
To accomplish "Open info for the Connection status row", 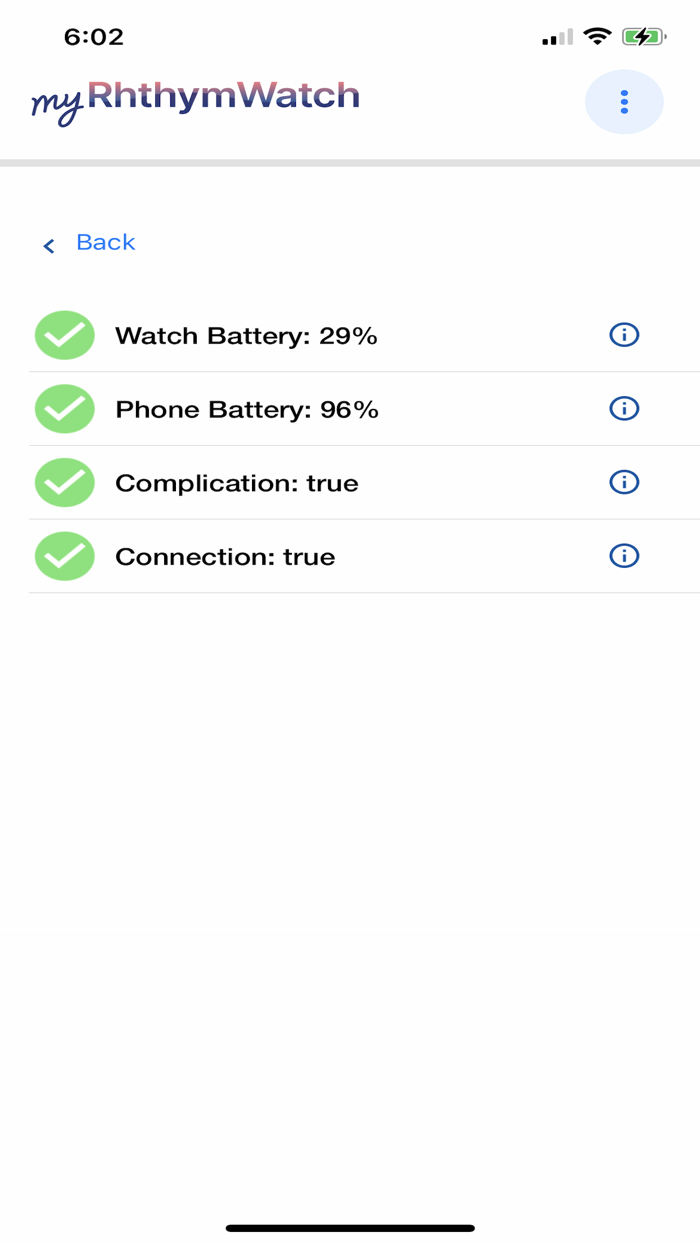I will pyautogui.click(x=623, y=556).
